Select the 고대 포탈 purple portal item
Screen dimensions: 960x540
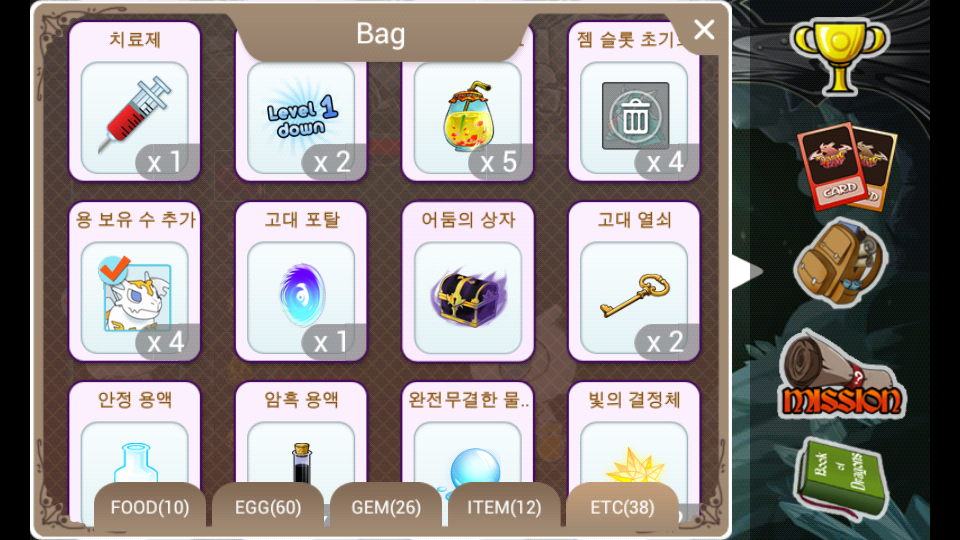point(301,282)
